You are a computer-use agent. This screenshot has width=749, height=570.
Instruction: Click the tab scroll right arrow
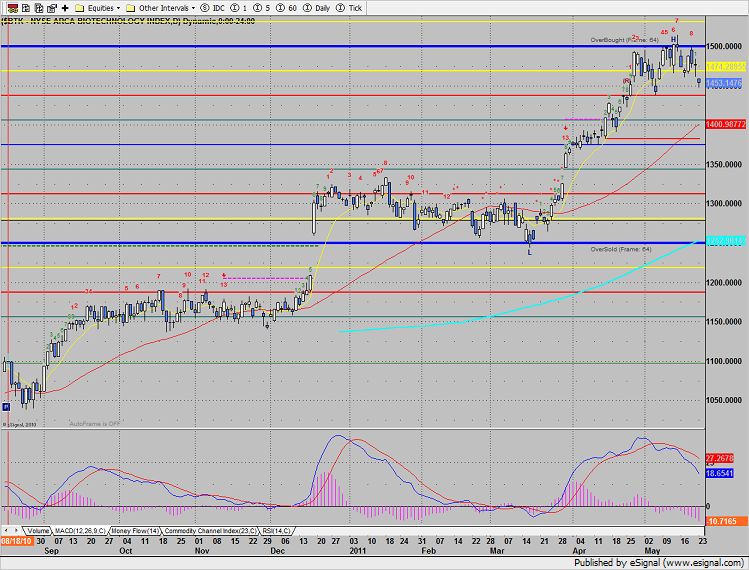[x=16, y=530]
